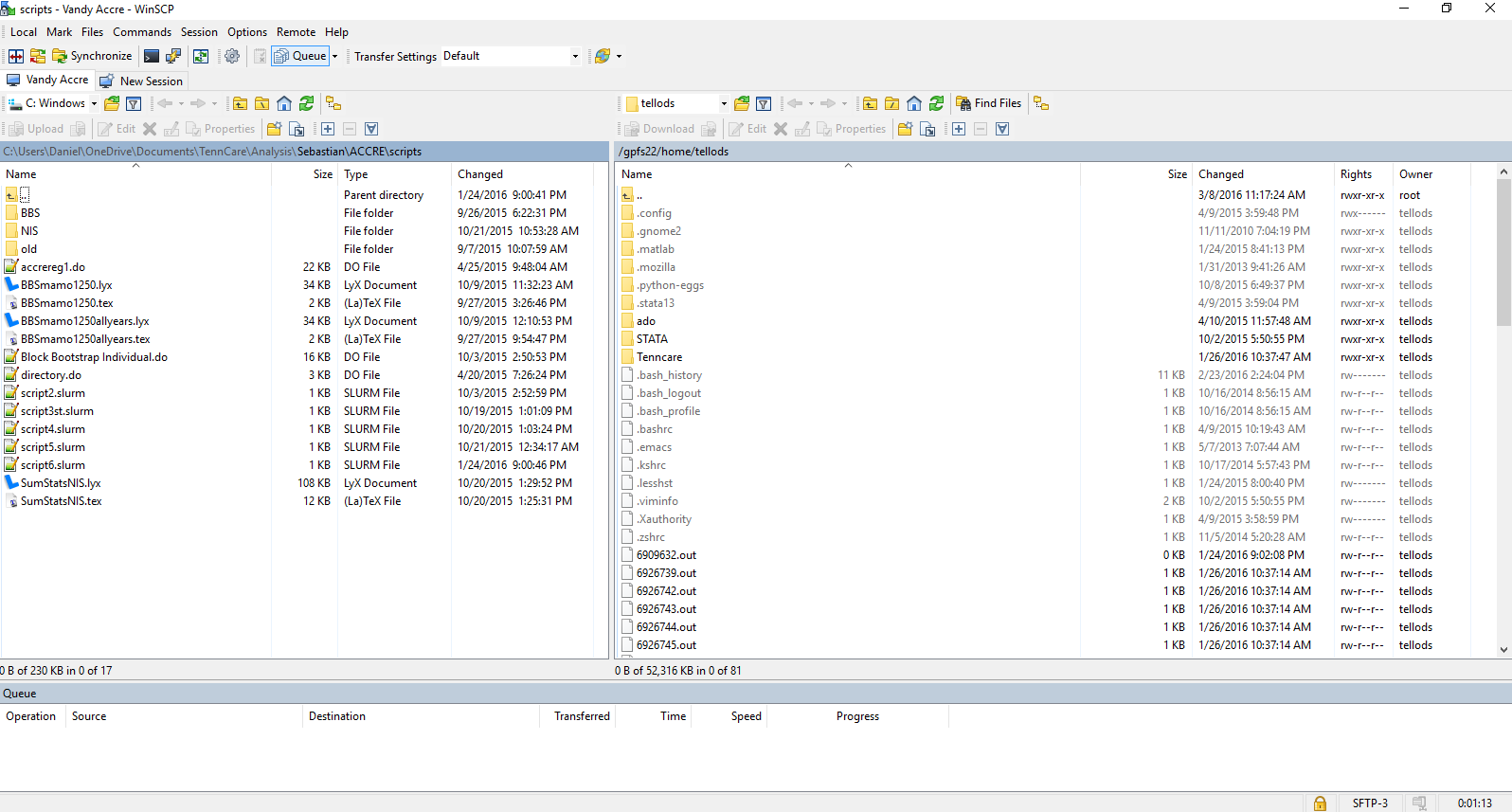The height and width of the screenshot is (812, 1512).
Task: Open the Commands menu
Action: click(142, 32)
